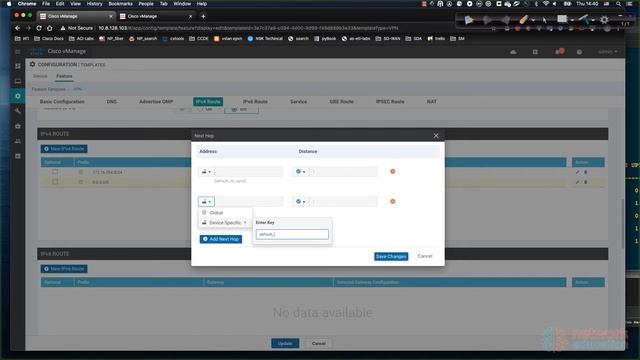Open the help question-mark icon in header
Screen dimensions: 640x360
pyautogui.click(x=579, y=52)
